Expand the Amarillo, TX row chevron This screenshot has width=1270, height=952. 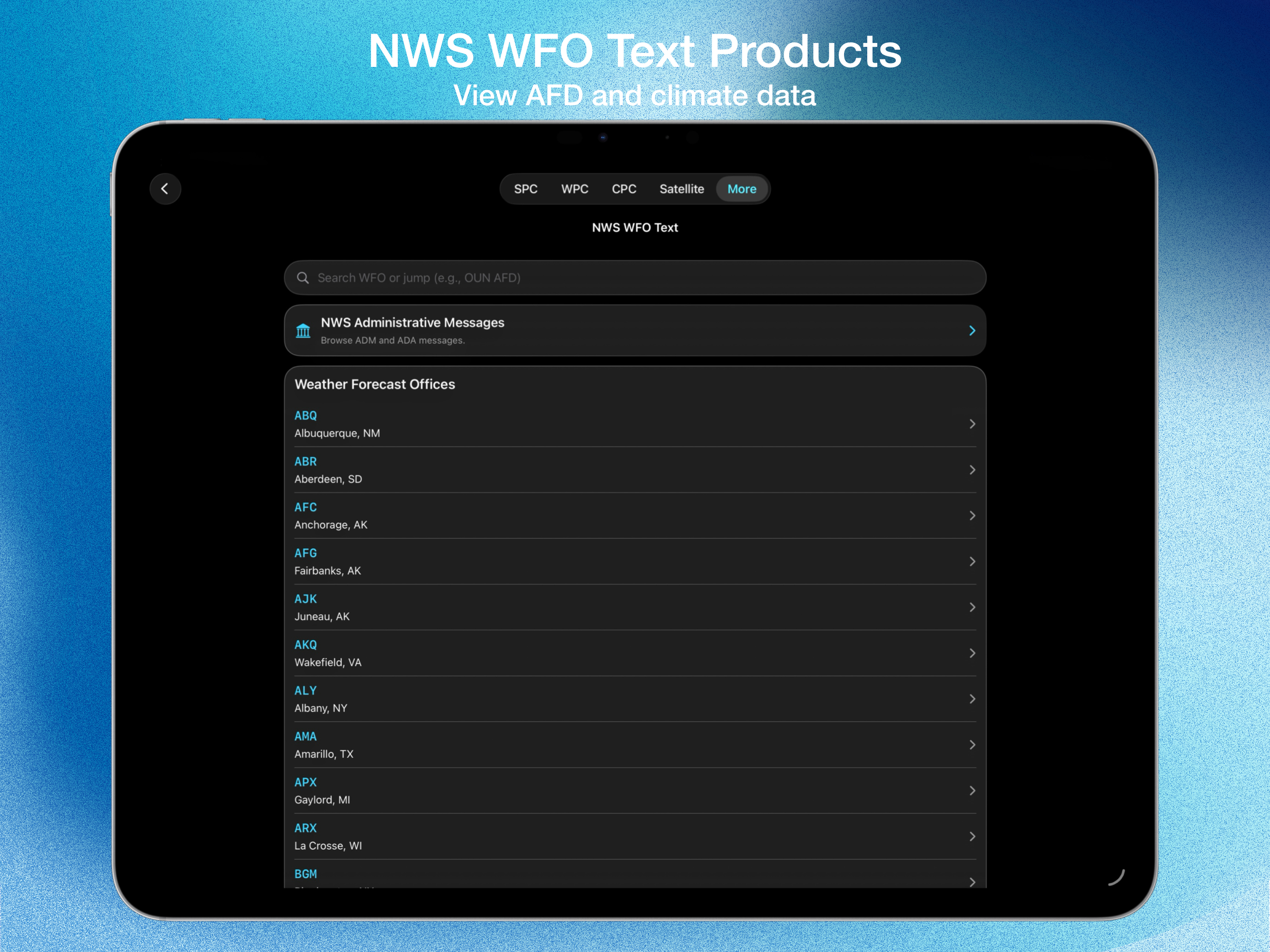(972, 745)
